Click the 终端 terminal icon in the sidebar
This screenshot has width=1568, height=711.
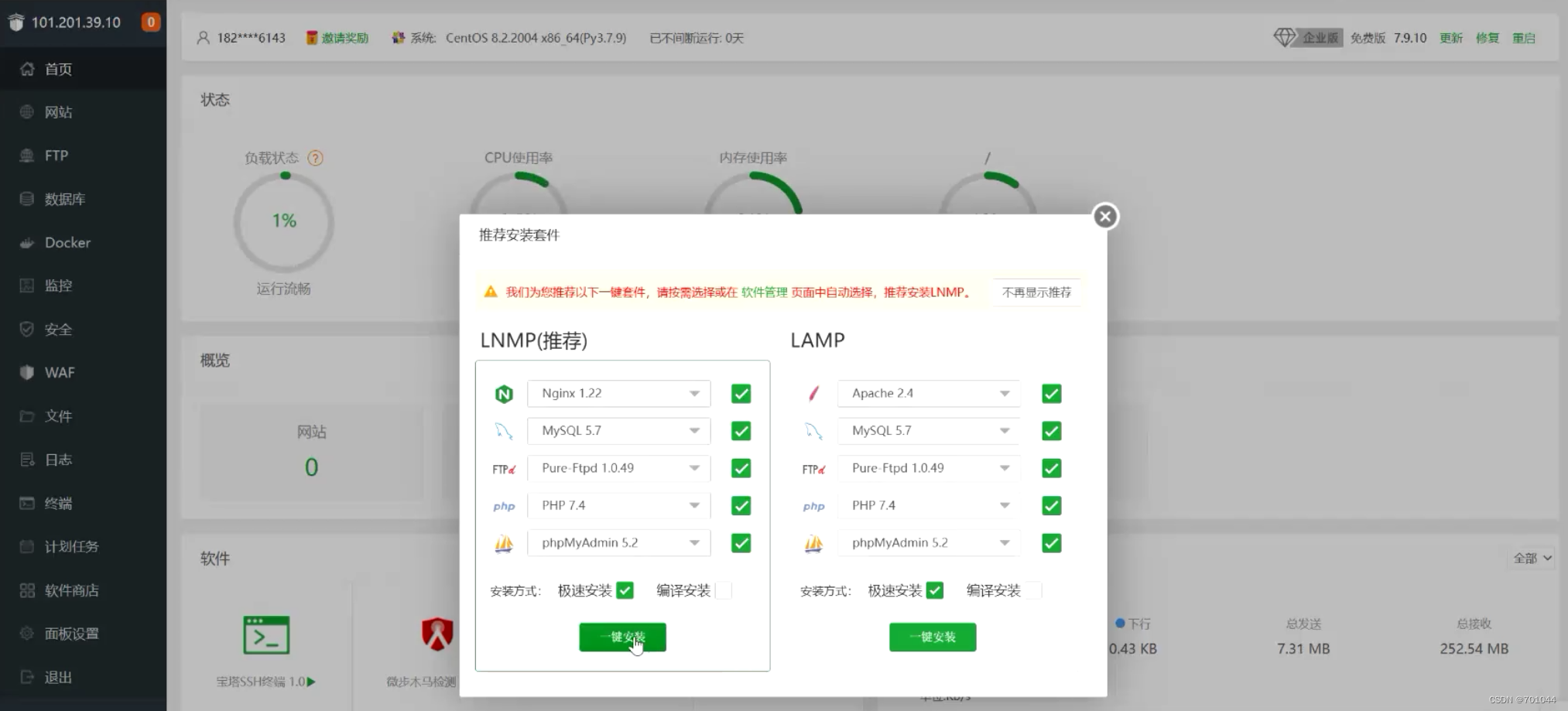(27, 503)
